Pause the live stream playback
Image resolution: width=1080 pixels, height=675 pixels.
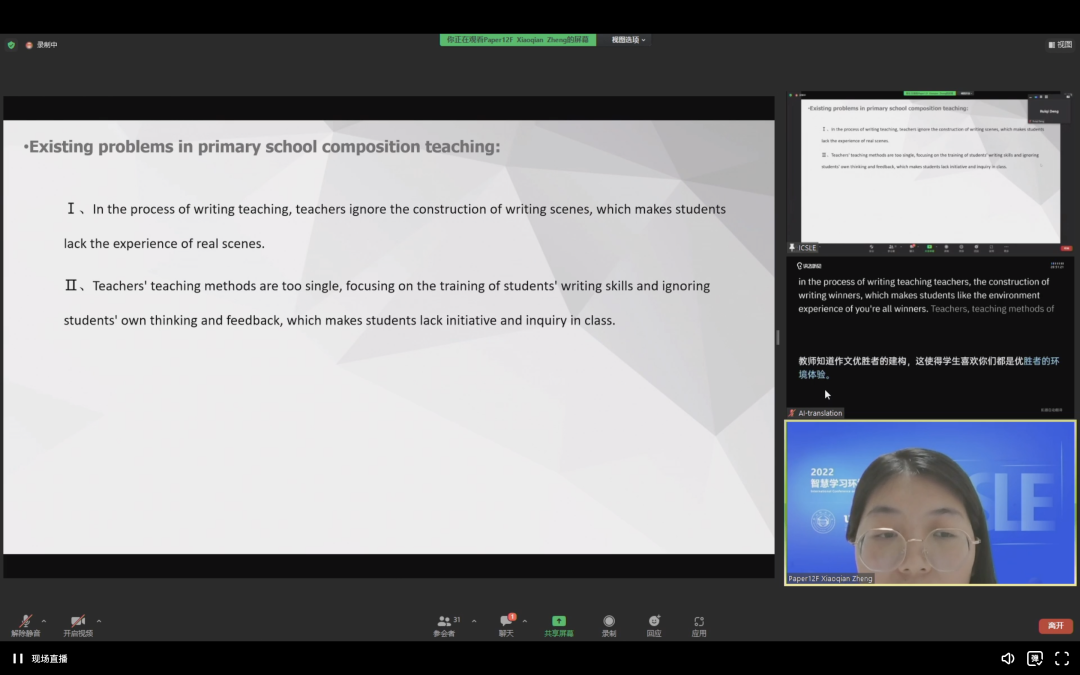tap(17, 658)
